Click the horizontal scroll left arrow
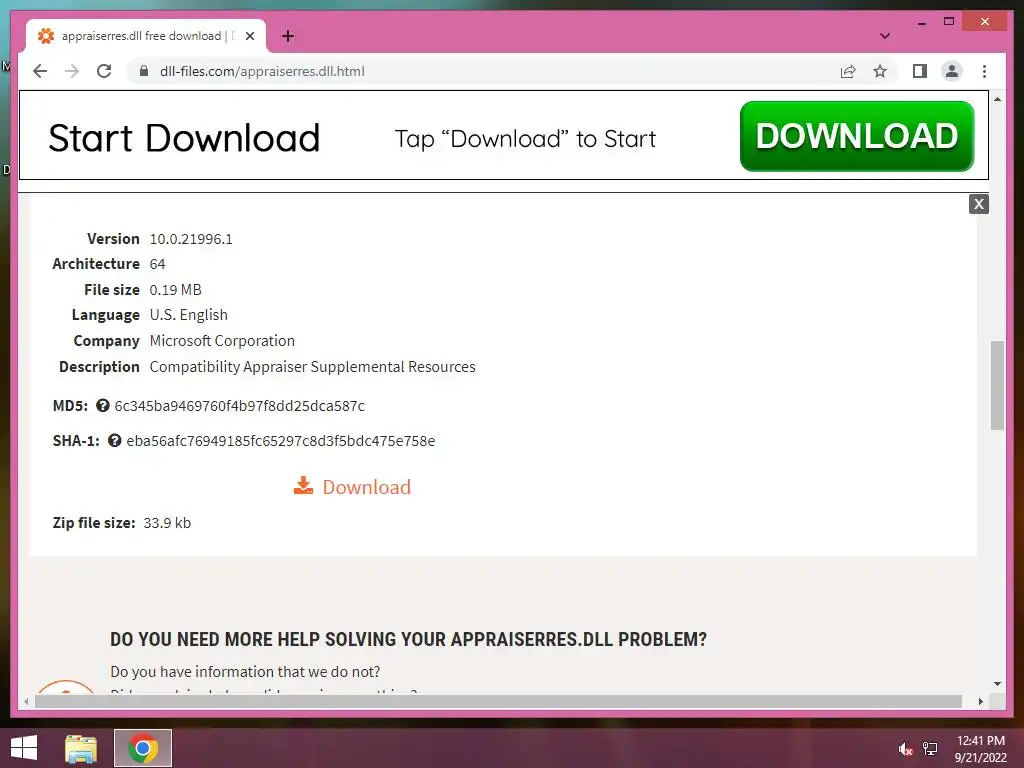This screenshot has width=1024, height=768. click(x=26, y=701)
